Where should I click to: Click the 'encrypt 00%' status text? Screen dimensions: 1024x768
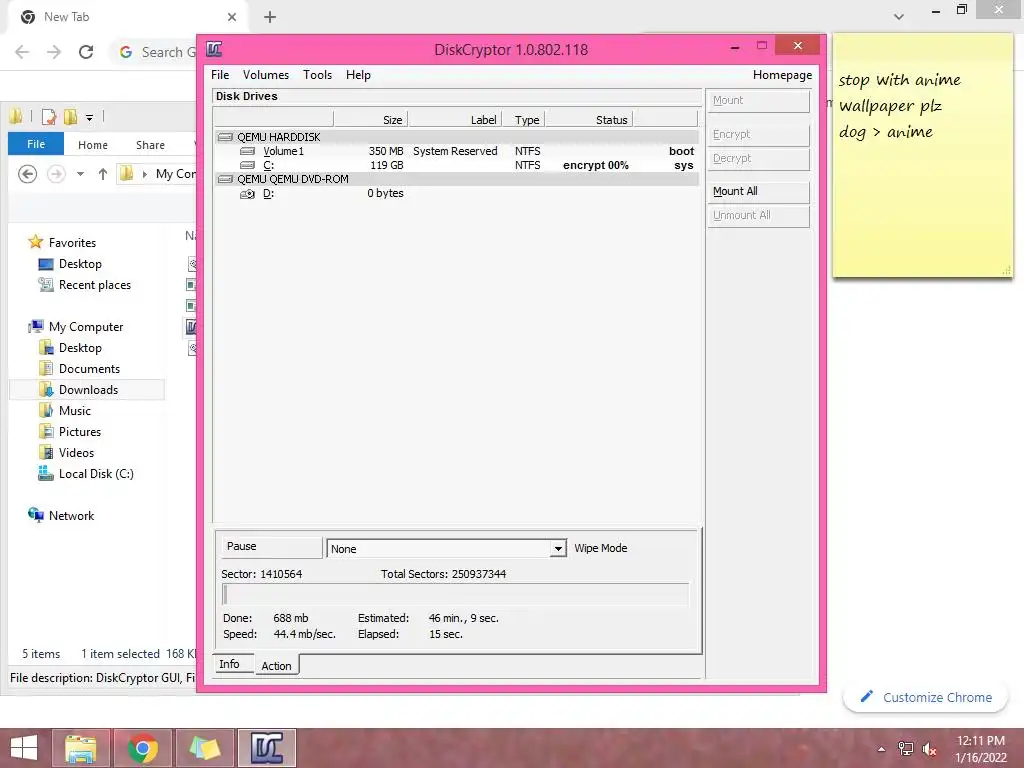point(596,165)
